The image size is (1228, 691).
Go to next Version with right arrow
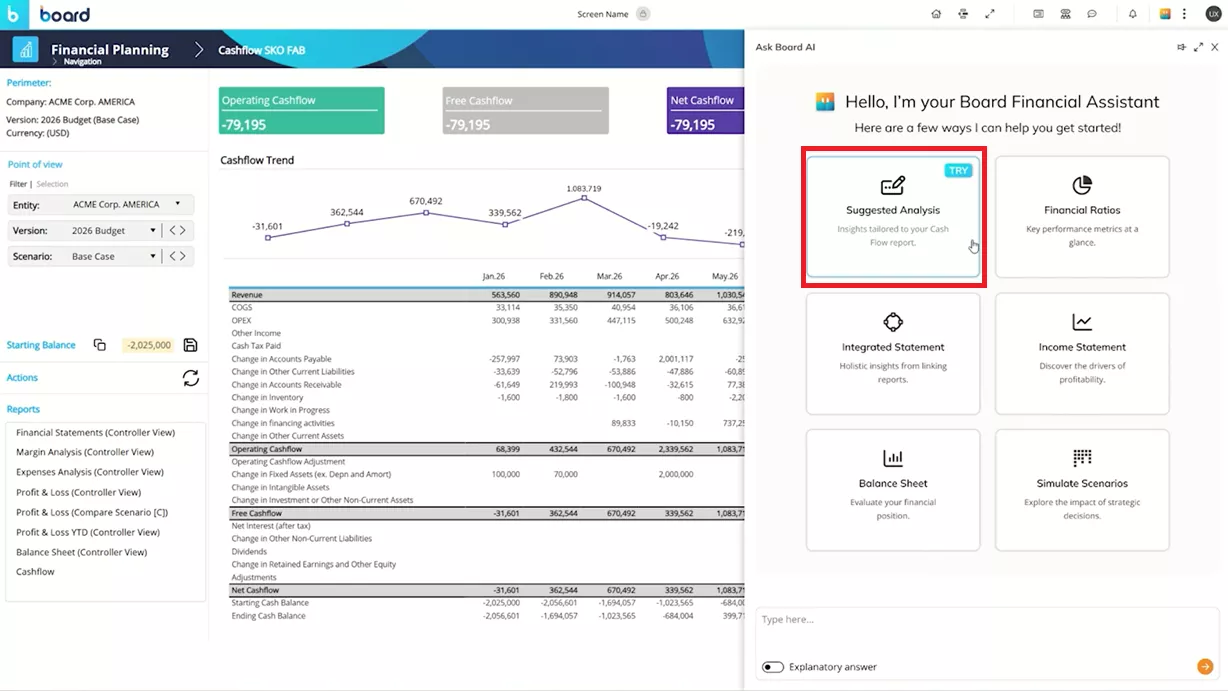pos(183,230)
